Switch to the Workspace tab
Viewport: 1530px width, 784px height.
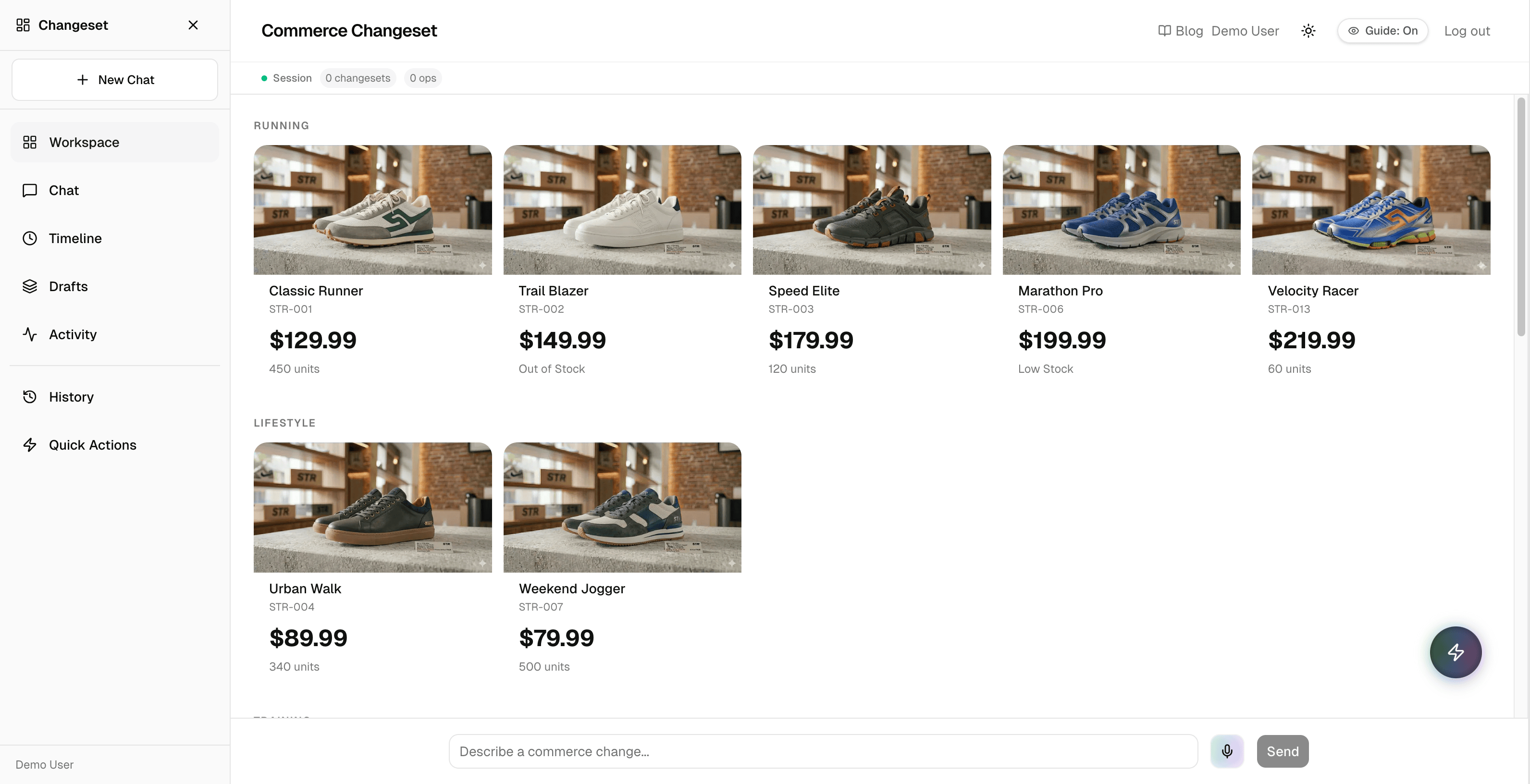tap(84, 142)
